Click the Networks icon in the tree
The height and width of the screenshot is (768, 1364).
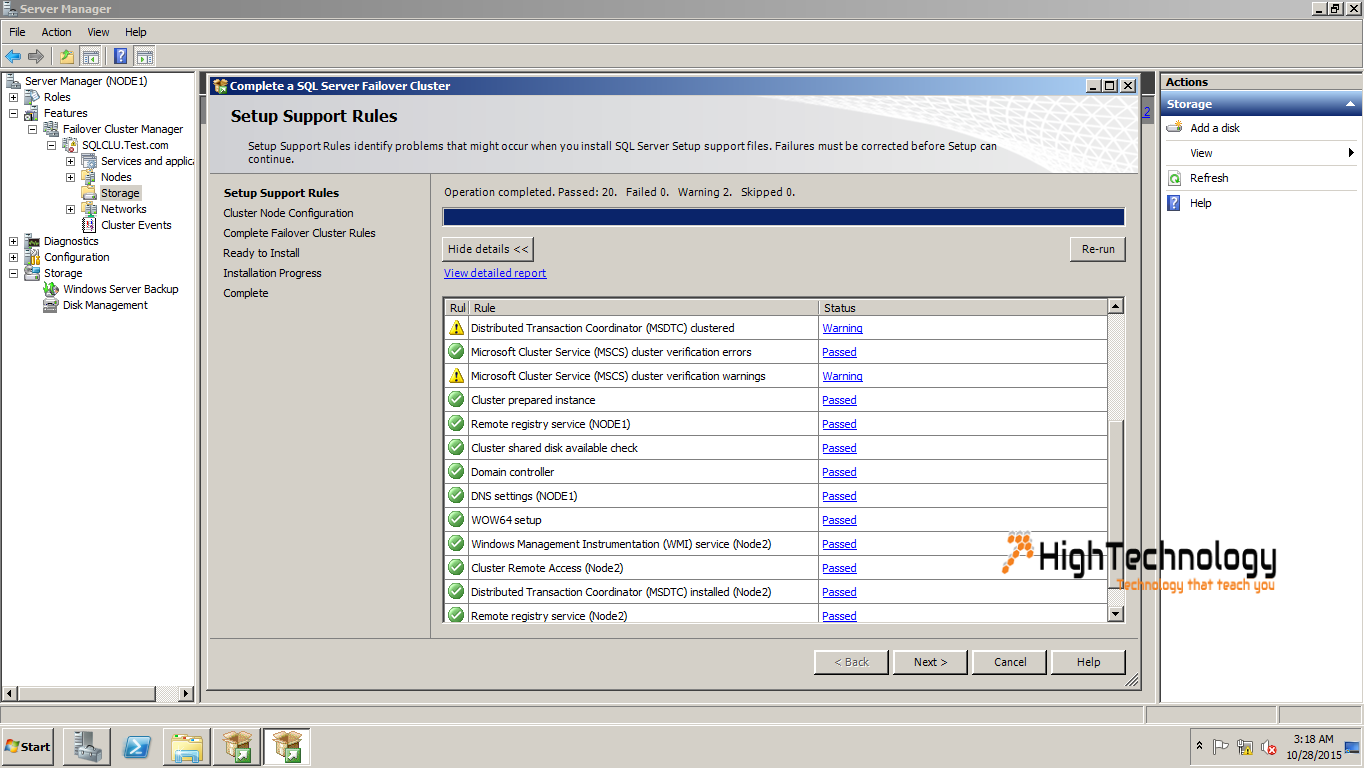click(89, 209)
